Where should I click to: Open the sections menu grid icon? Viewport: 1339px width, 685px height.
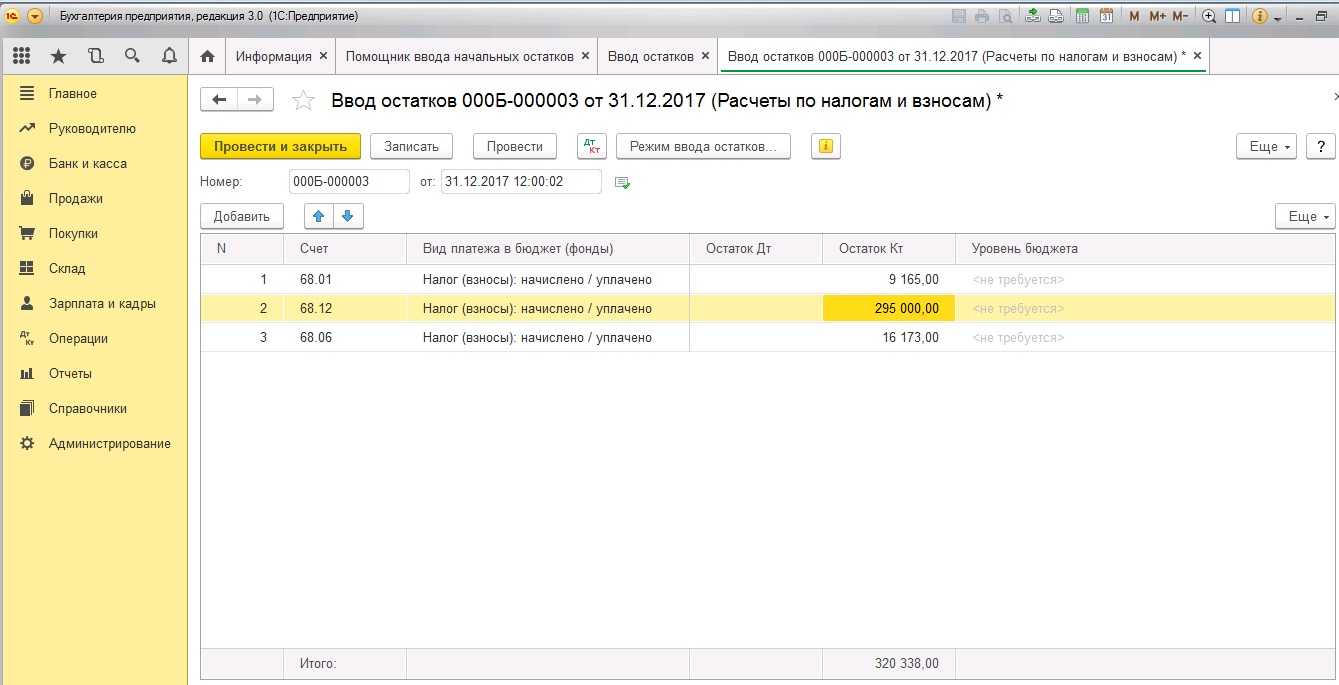tap(21, 56)
